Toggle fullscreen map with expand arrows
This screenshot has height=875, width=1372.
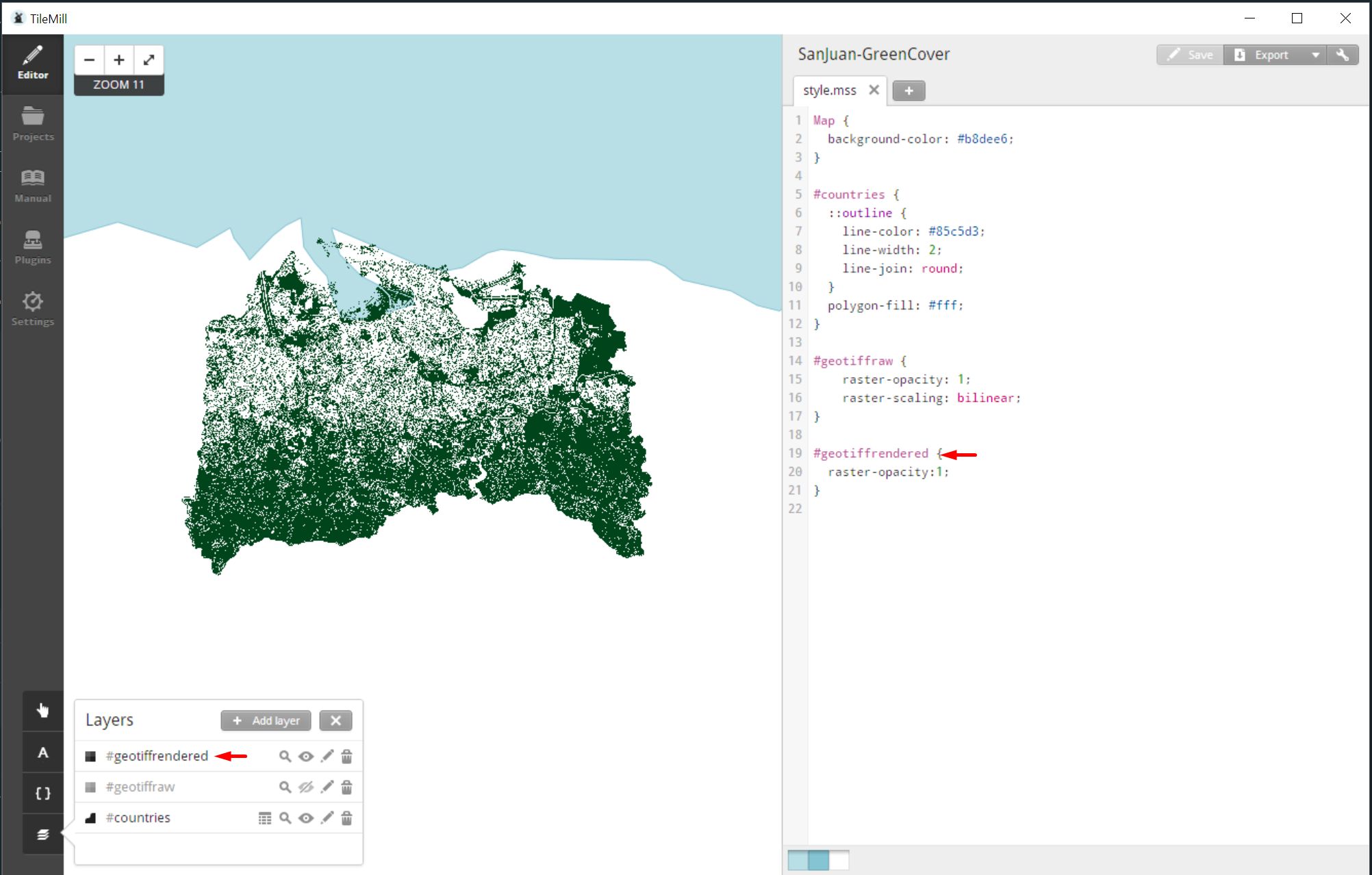point(149,60)
